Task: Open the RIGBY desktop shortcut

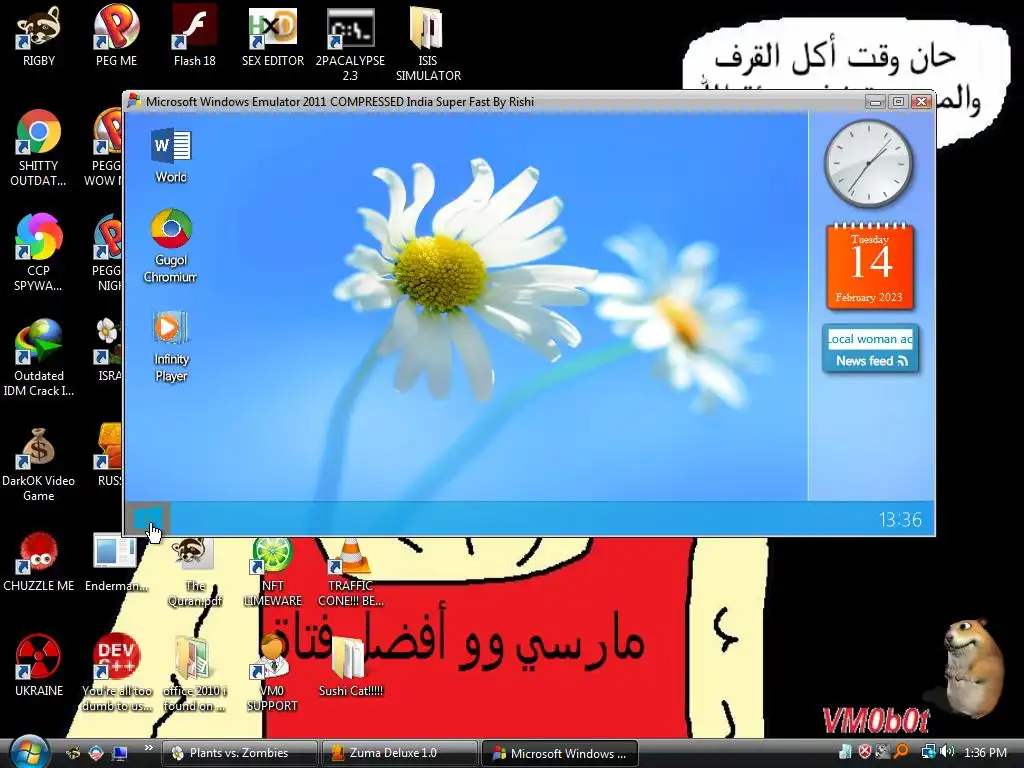Action: click(x=39, y=36)
